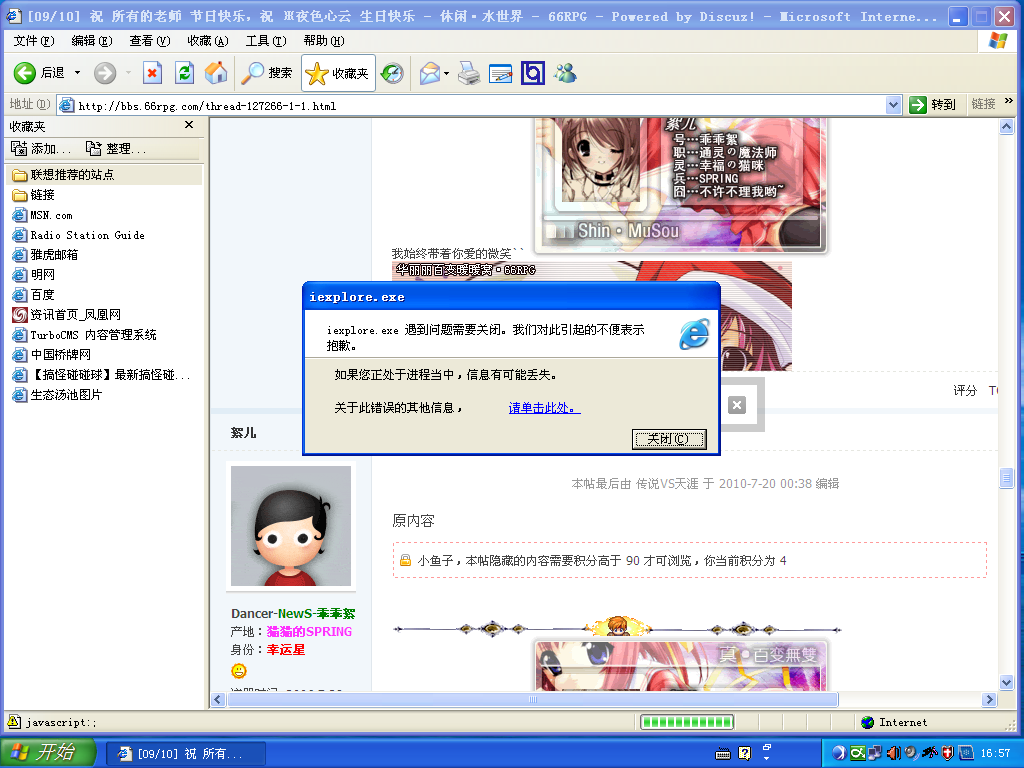
Task: Click the address bar URL field
Action: click(472, 105)
